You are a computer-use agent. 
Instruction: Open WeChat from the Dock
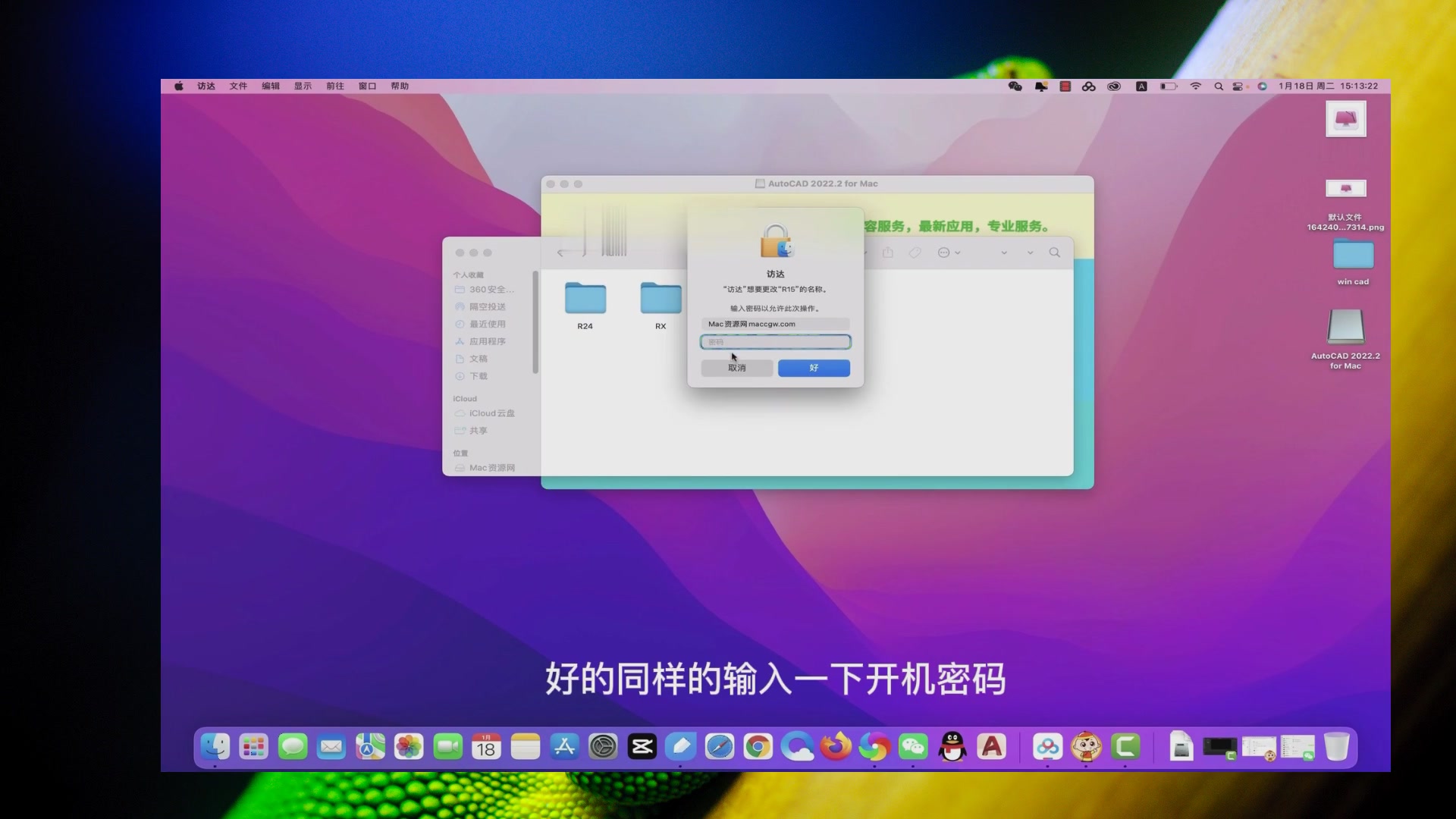coord(912,747)
